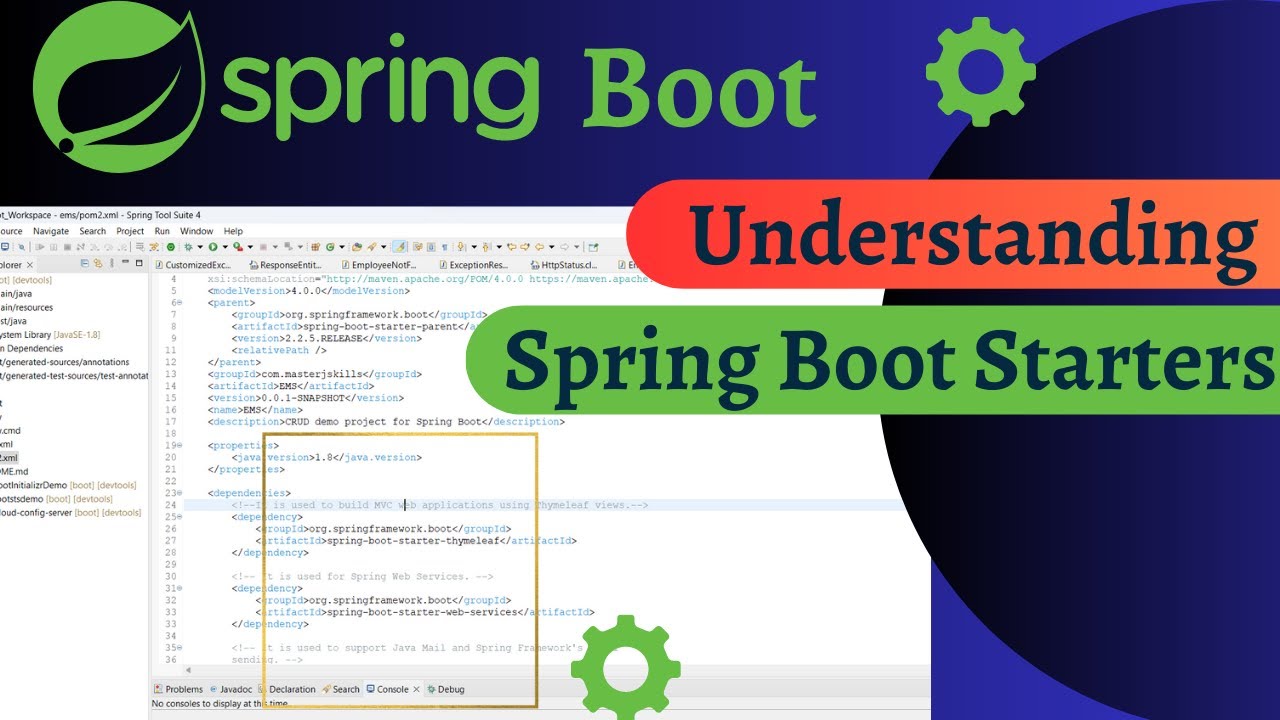Open the Javadoc tab
The image size is (1280, 720).
coord(229,689)
